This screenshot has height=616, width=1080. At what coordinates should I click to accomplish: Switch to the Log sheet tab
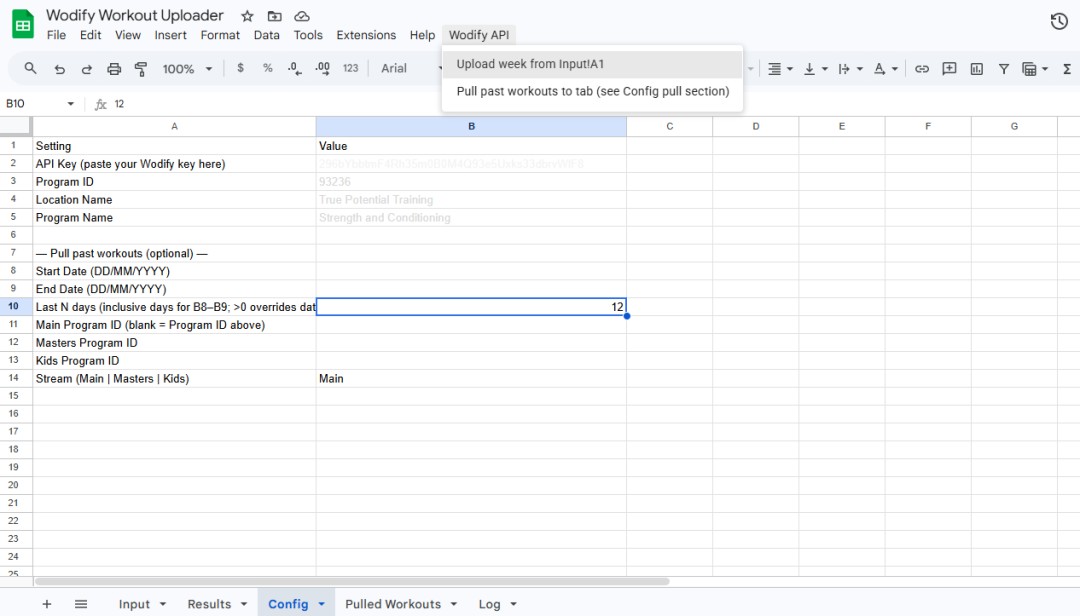[489, 604]
